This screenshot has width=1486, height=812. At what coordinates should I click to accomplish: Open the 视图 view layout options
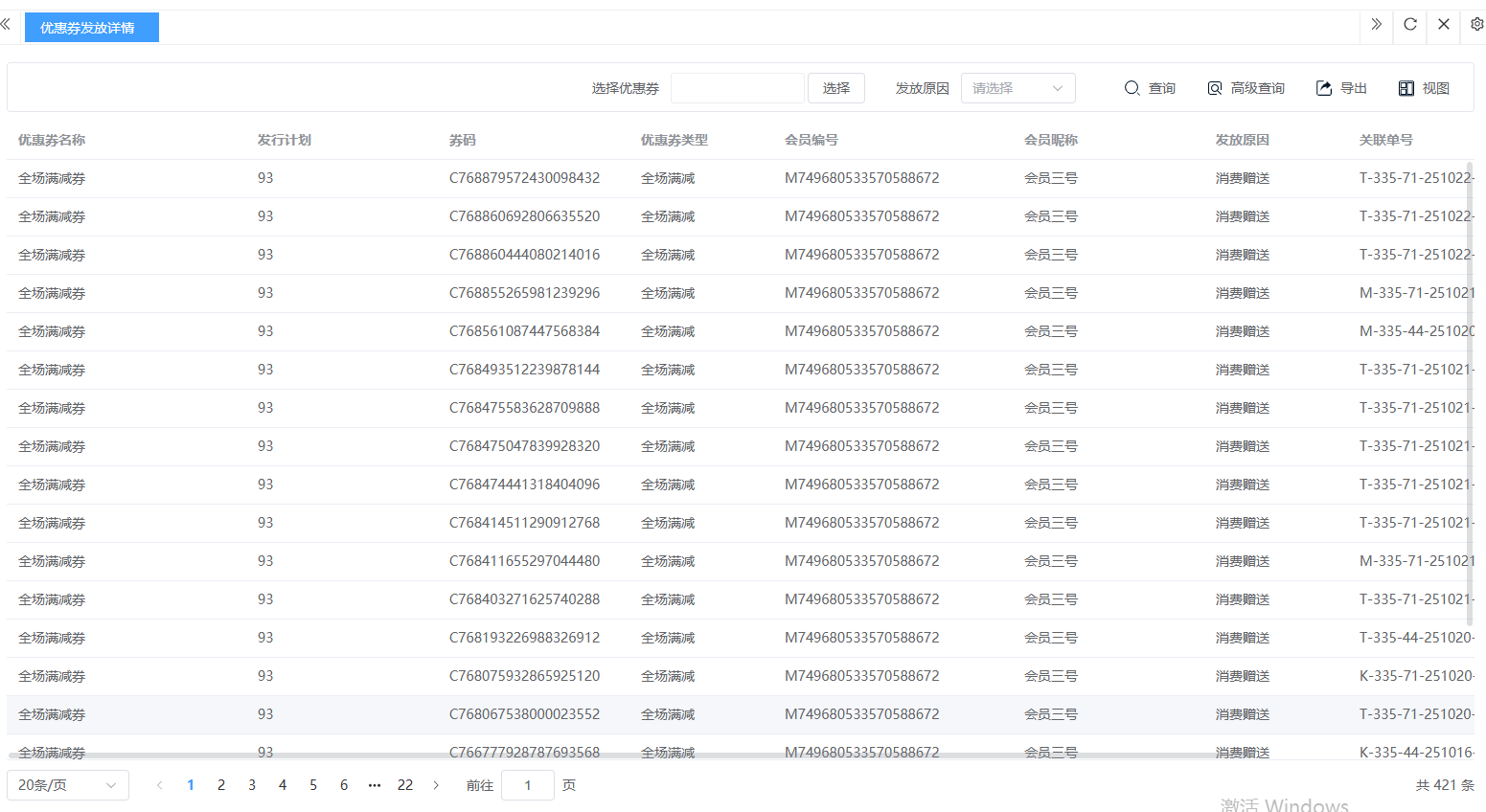point(1423,88)
